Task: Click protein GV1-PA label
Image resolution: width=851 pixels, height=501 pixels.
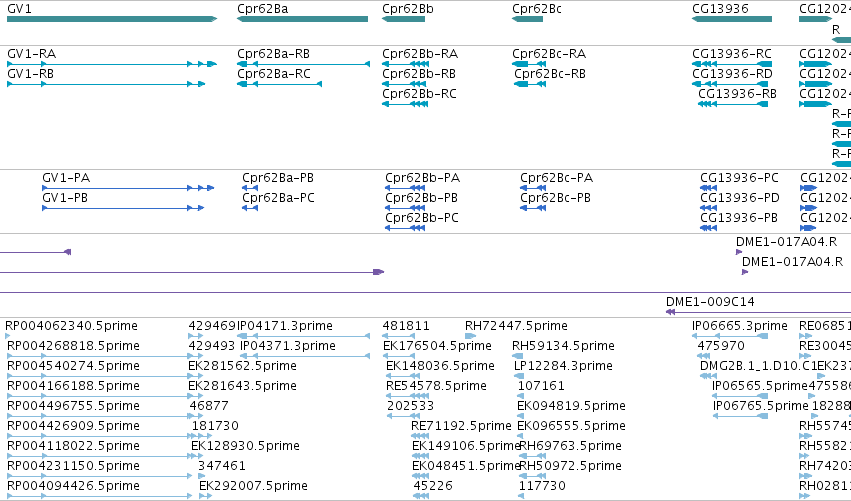Action: 66,178
